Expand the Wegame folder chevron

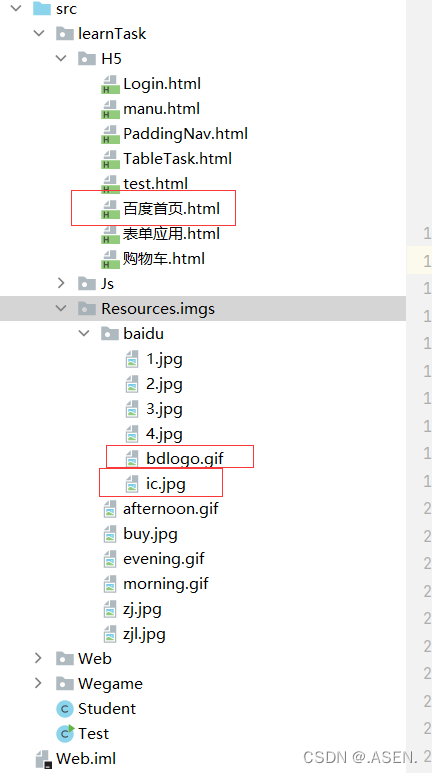click(38, 683)
